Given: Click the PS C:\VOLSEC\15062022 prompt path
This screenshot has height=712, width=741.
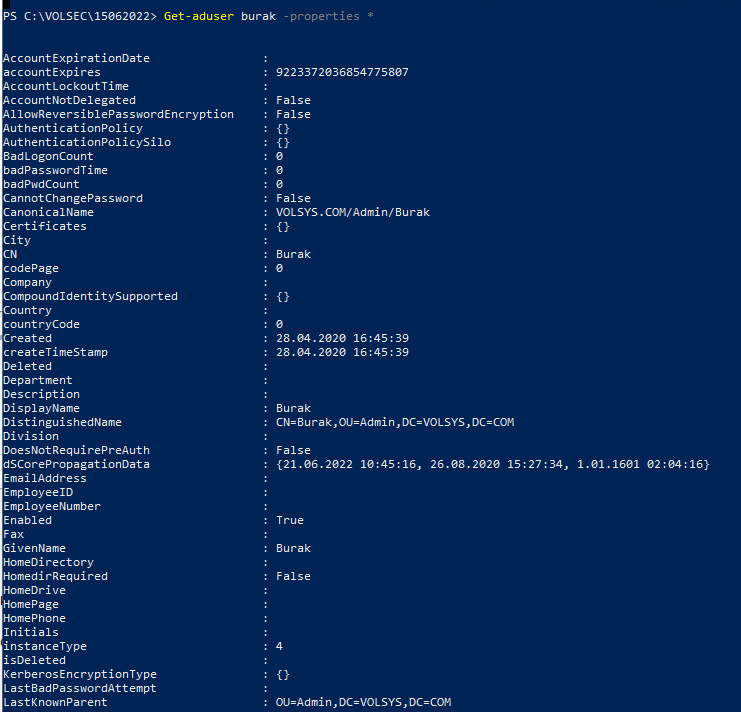Looking at the screenshot, I should pyautogui.click(x=78, y=18).
